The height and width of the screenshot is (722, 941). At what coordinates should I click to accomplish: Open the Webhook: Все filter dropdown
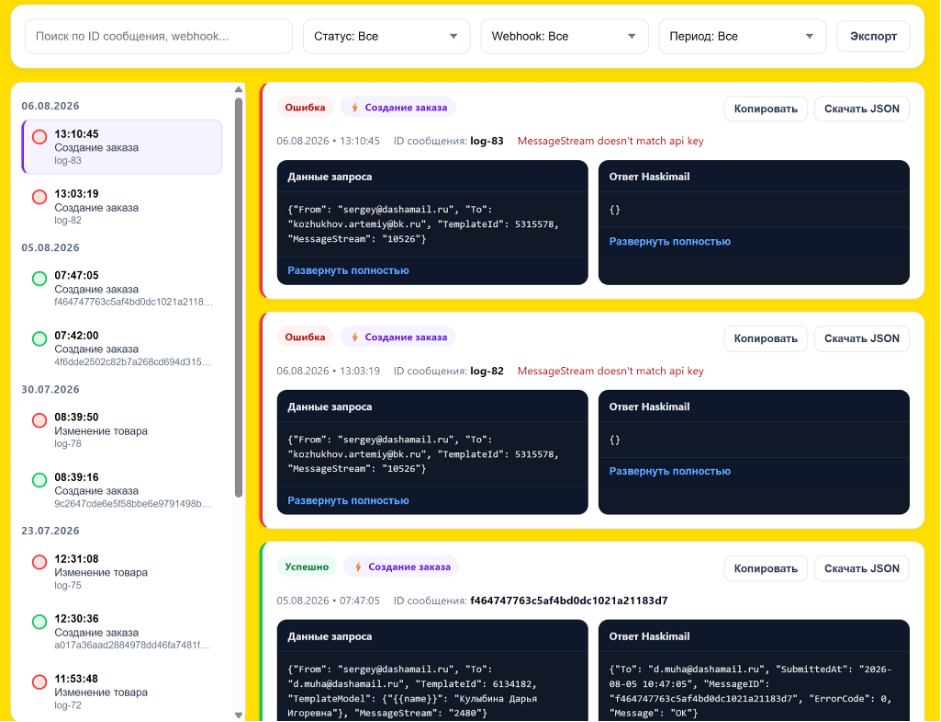(564, 37)
